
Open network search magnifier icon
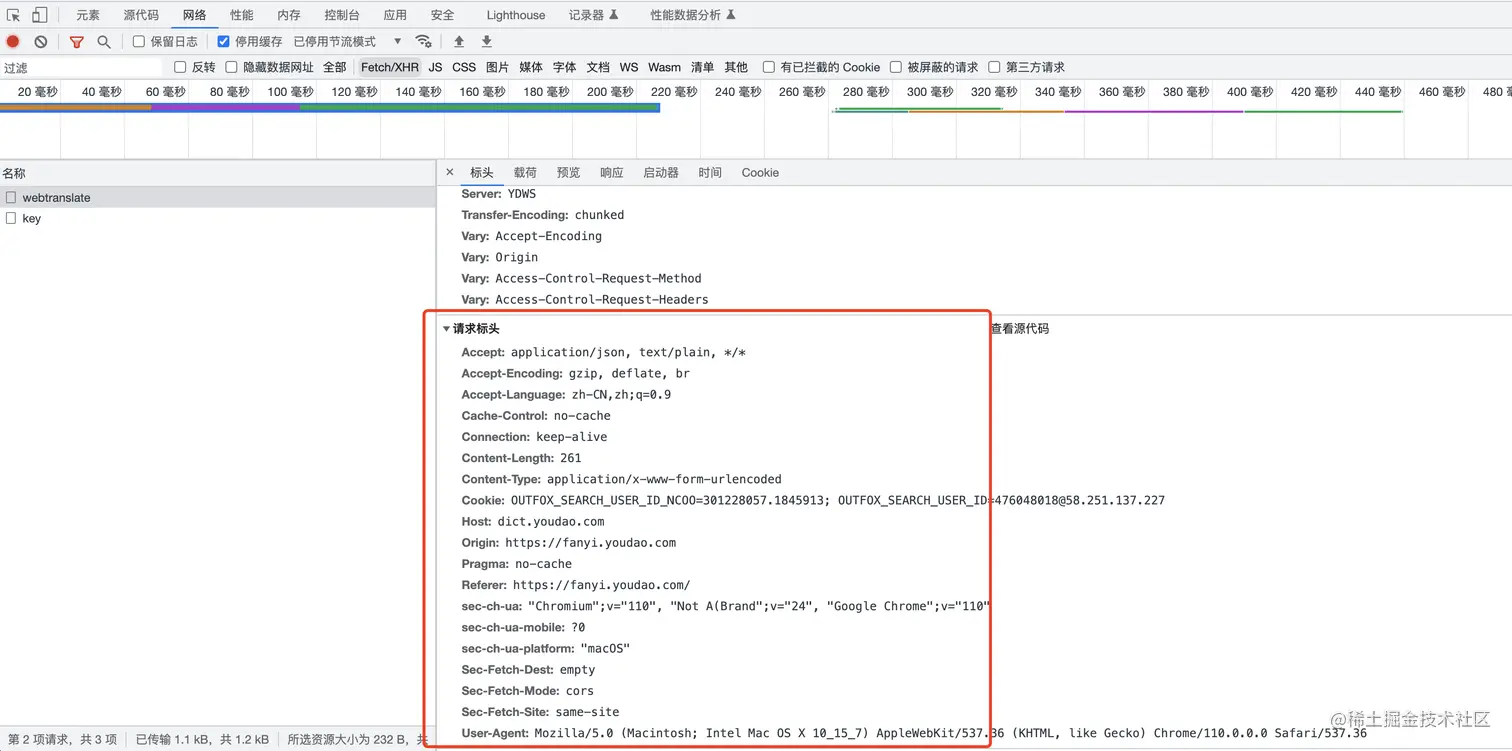(x=104, y=42)
